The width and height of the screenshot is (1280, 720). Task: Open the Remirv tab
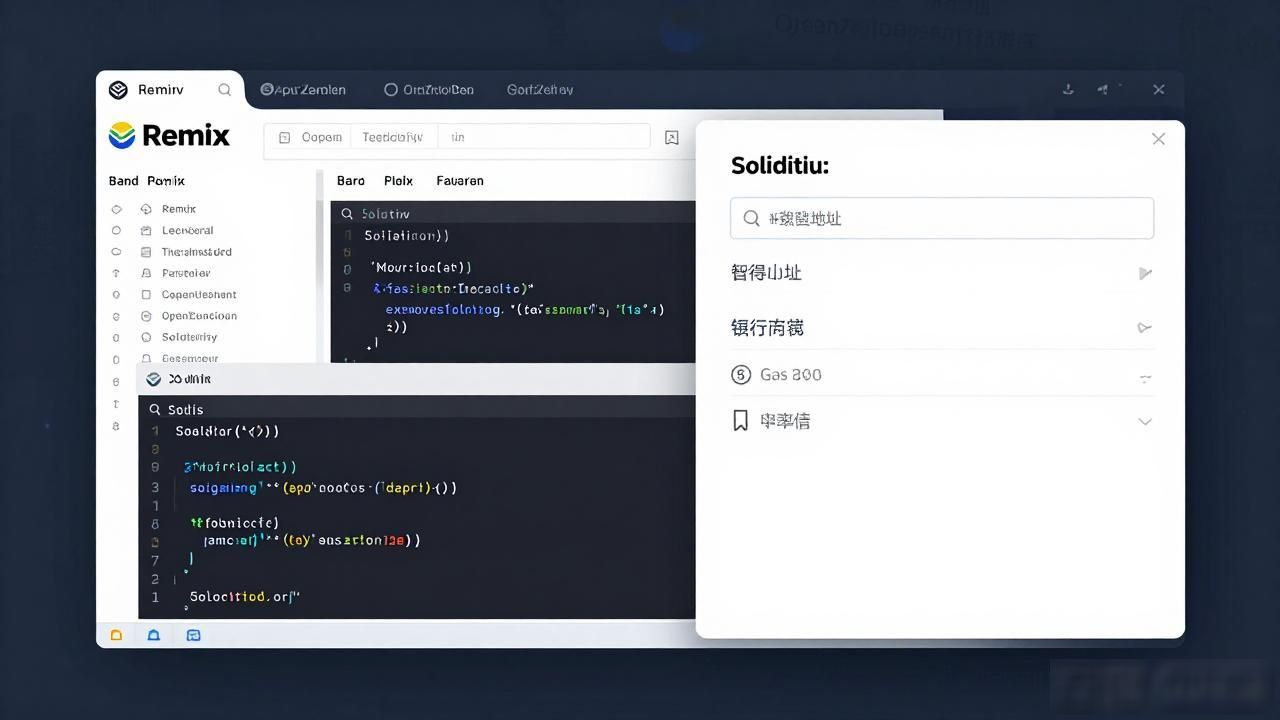170,90
